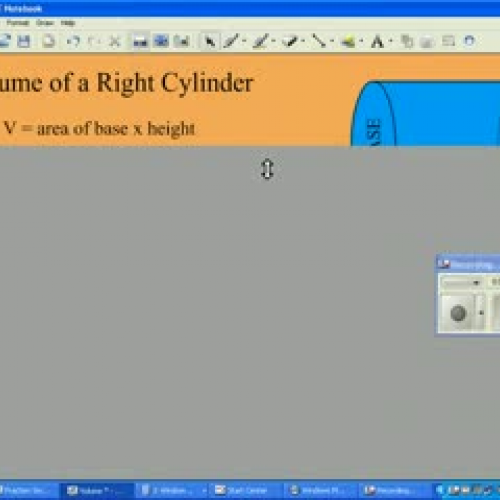
Task: Open the Line tool dropdown arrow
Action: (x=332, y=41)
